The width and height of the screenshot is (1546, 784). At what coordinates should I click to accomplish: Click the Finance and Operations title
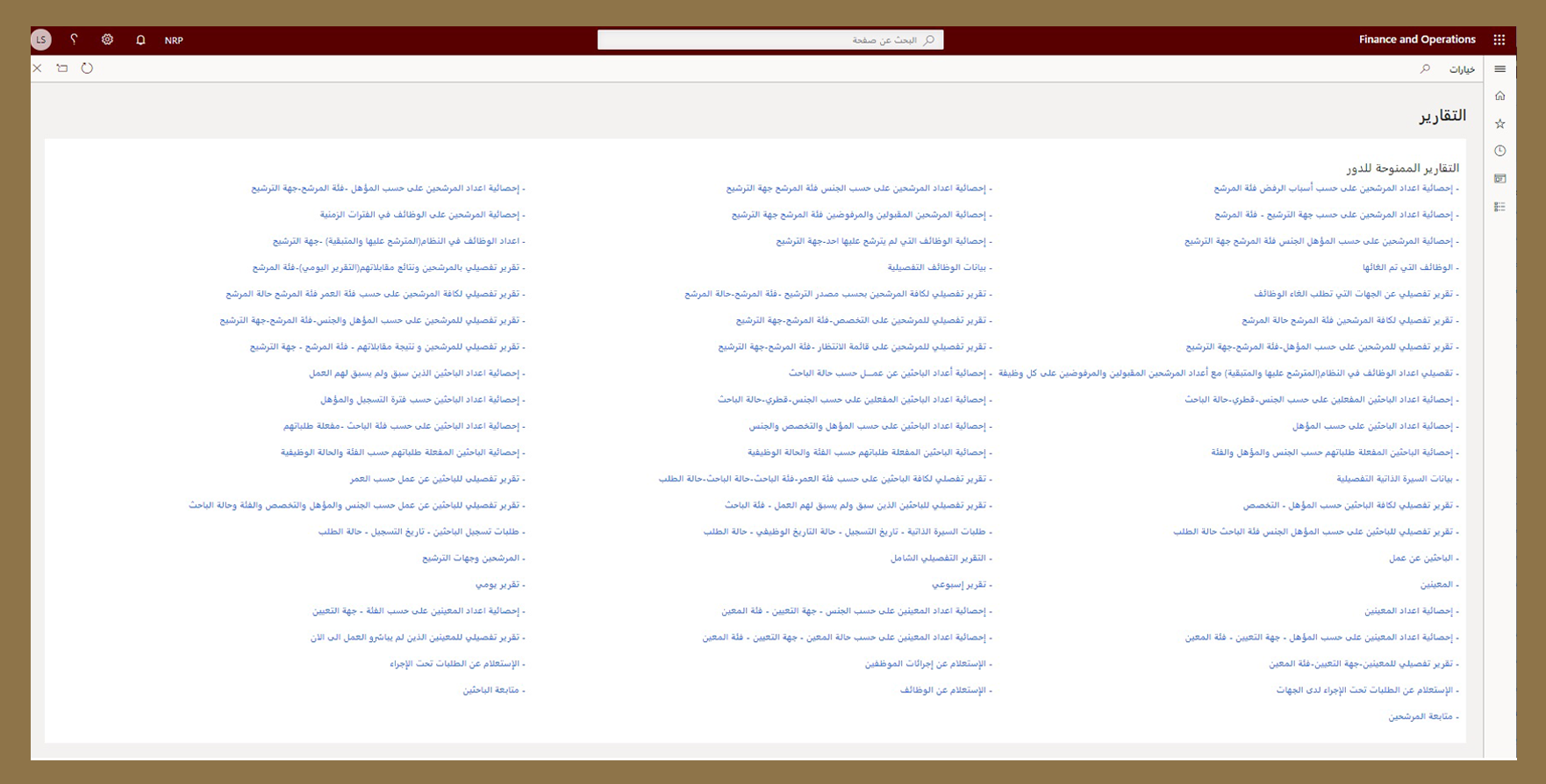click(x=1417, y=39)
